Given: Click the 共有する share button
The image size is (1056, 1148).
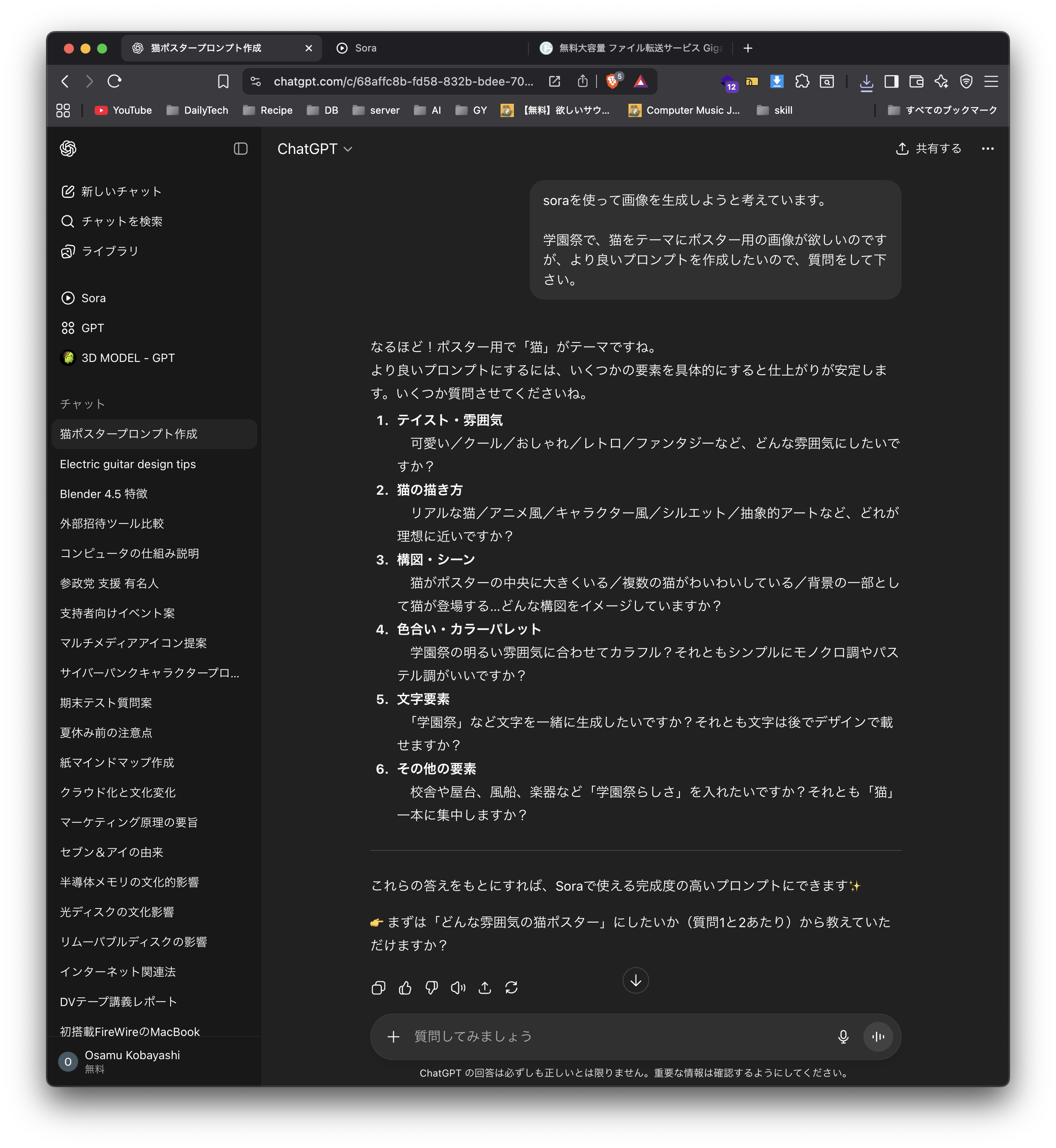Looking at the screenshot, I should 929,149.
